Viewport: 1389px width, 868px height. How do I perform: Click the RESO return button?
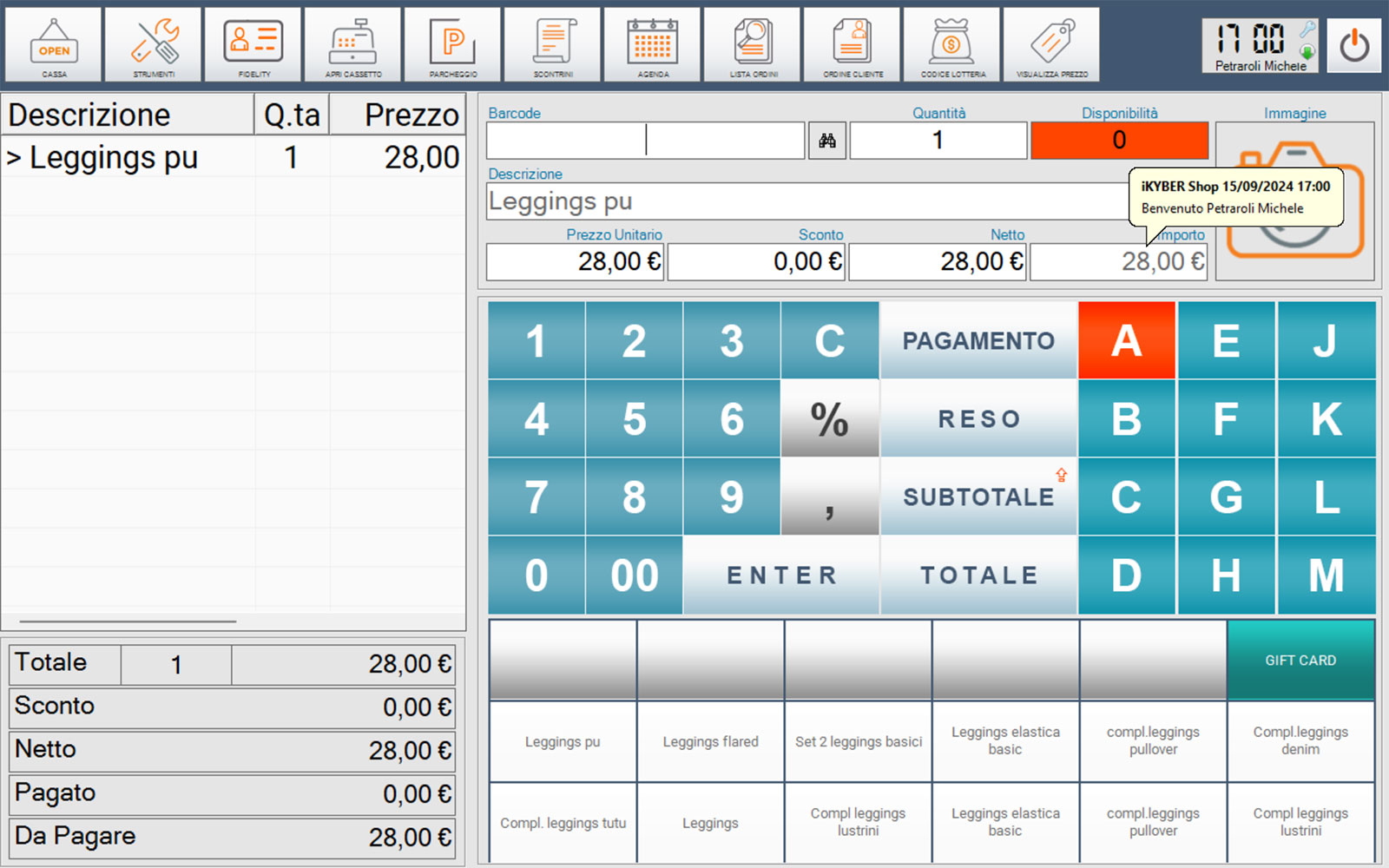coord(978,418)
